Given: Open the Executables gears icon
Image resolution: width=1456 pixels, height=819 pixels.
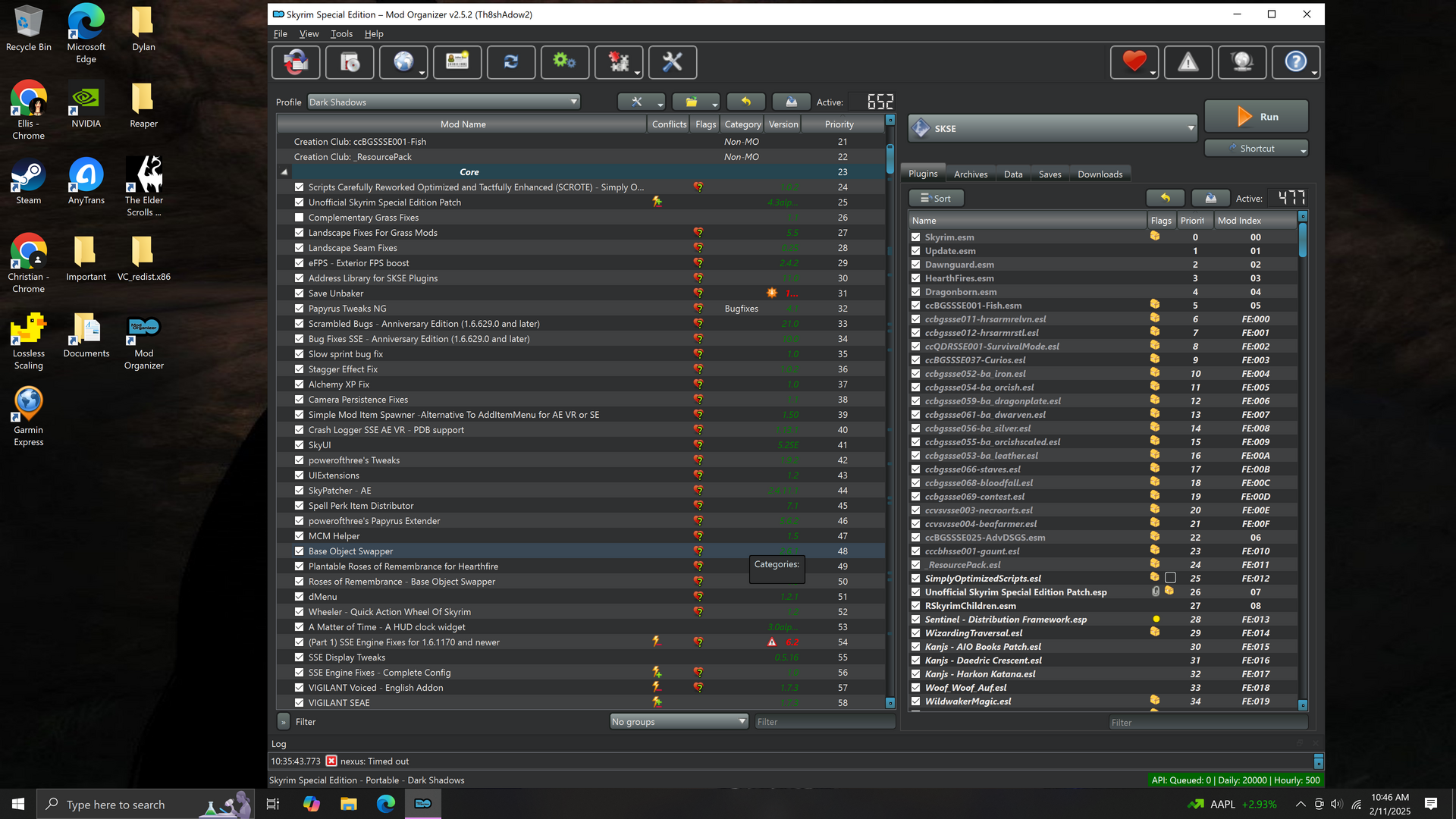Looking at the screenshot, I should (565, 62).
